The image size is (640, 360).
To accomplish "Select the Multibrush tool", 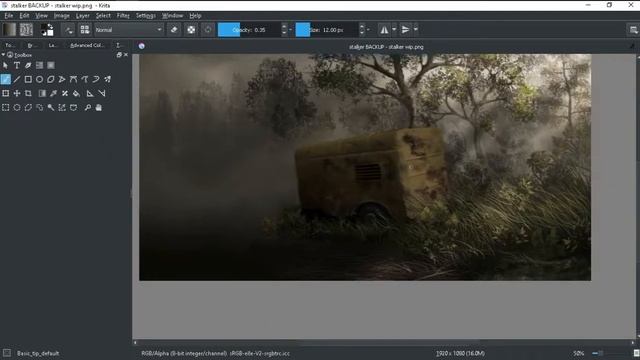I will (107, 79).
